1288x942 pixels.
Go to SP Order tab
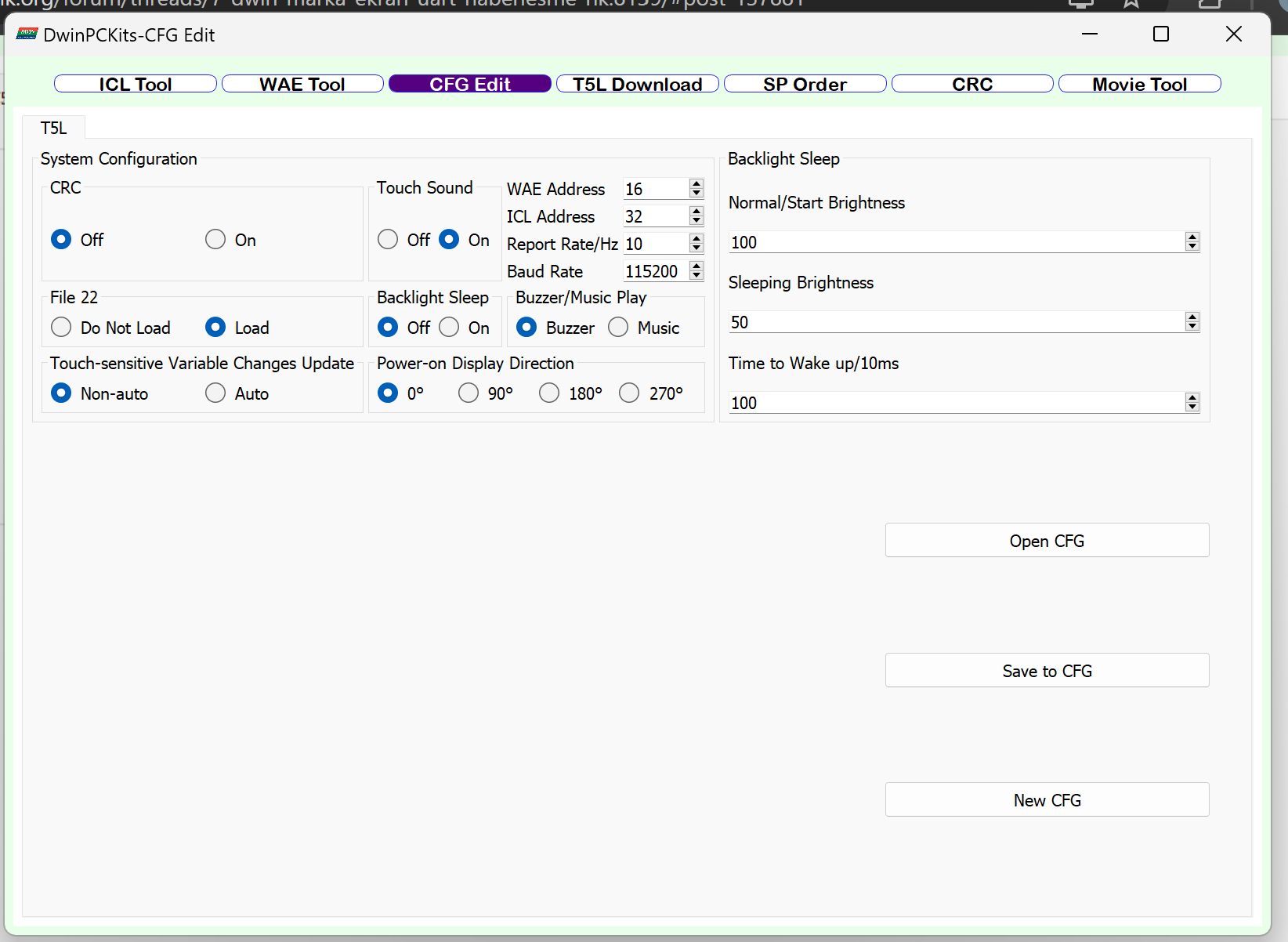(x=805, y=84)
